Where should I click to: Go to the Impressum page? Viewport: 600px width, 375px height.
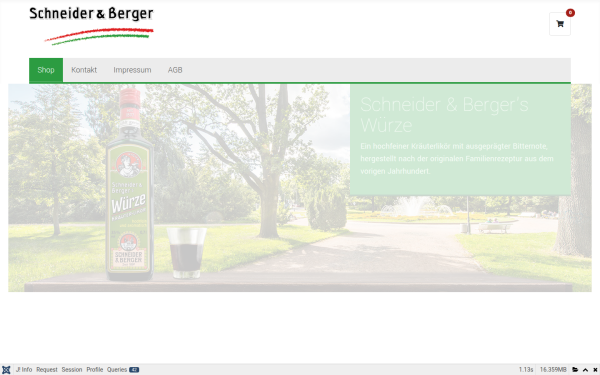click(132, 70)
